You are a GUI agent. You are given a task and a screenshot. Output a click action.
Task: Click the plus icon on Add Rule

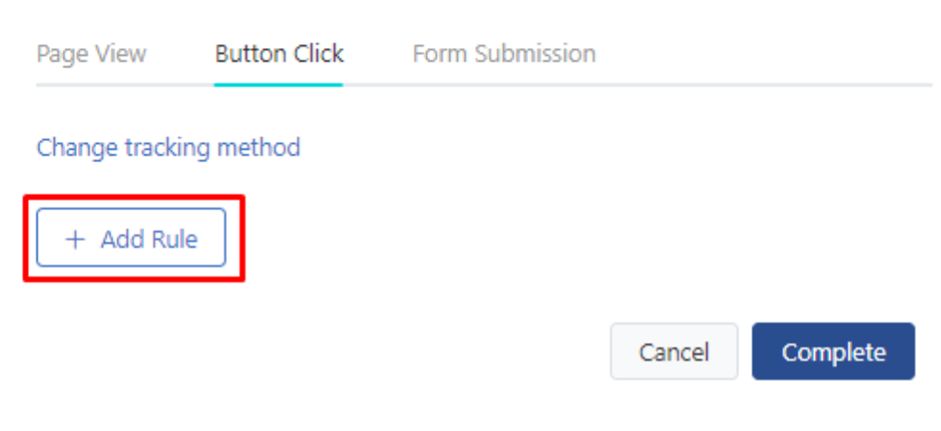[75, 239]
